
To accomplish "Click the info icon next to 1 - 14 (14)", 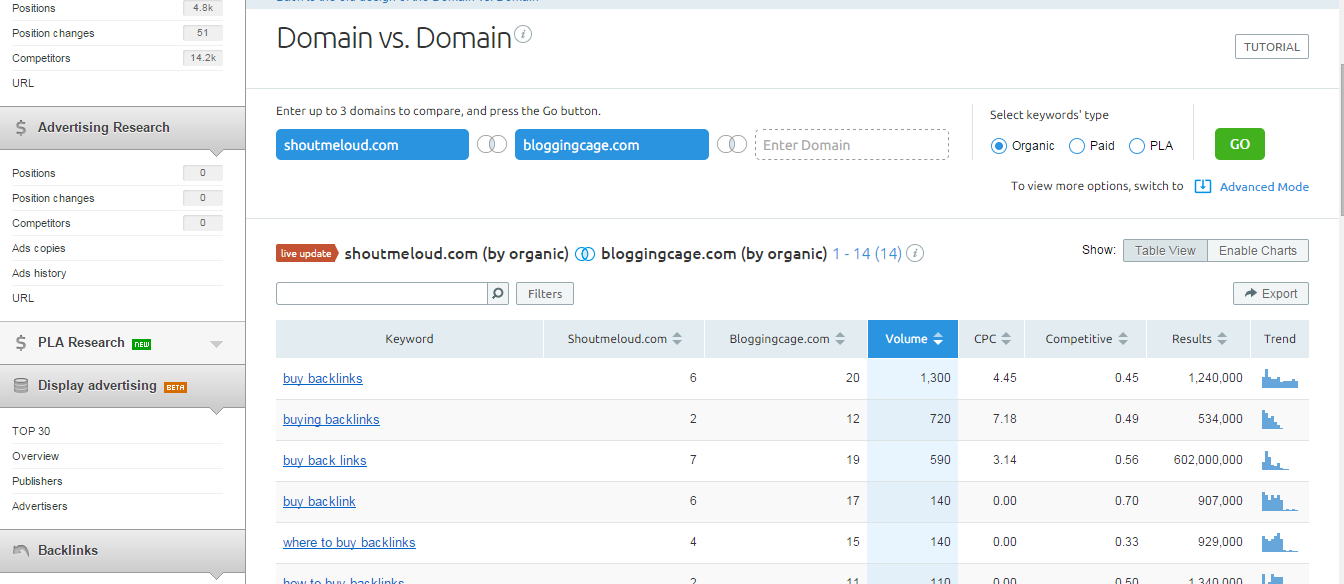I will pyautogui.click(x=914, y=254).
